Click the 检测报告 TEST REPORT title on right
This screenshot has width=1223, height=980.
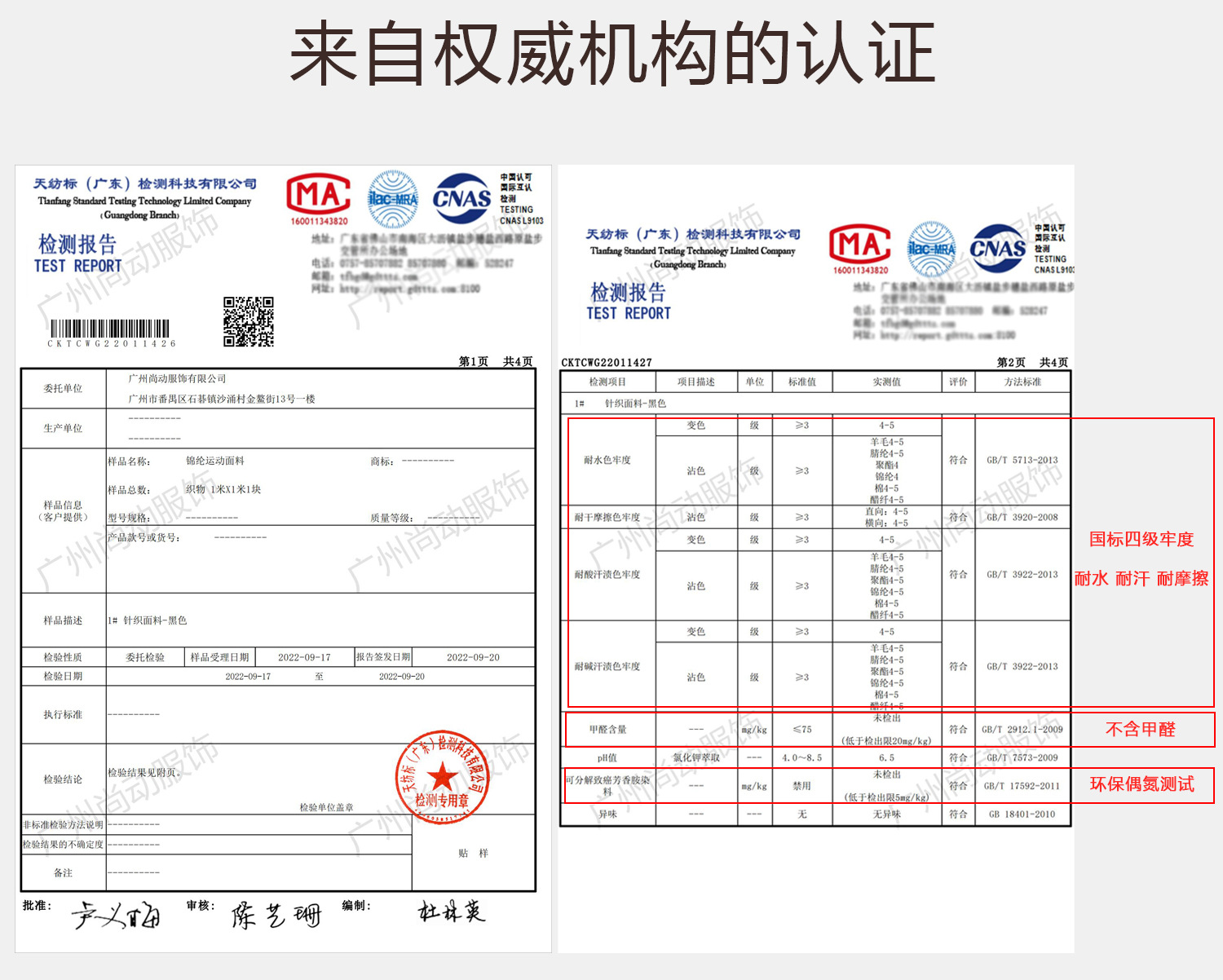(x=629, y=302)
